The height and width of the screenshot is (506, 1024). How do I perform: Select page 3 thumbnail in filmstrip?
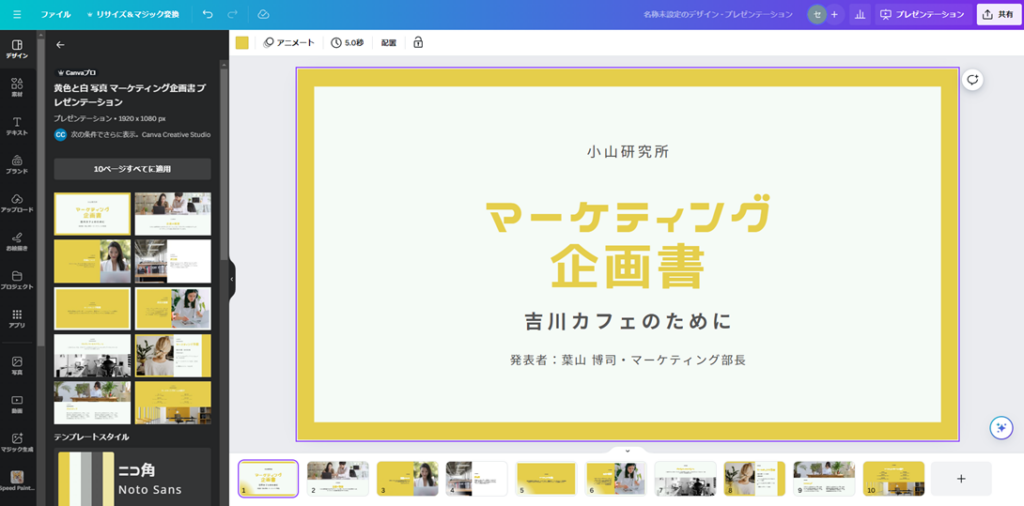point(407,478)
